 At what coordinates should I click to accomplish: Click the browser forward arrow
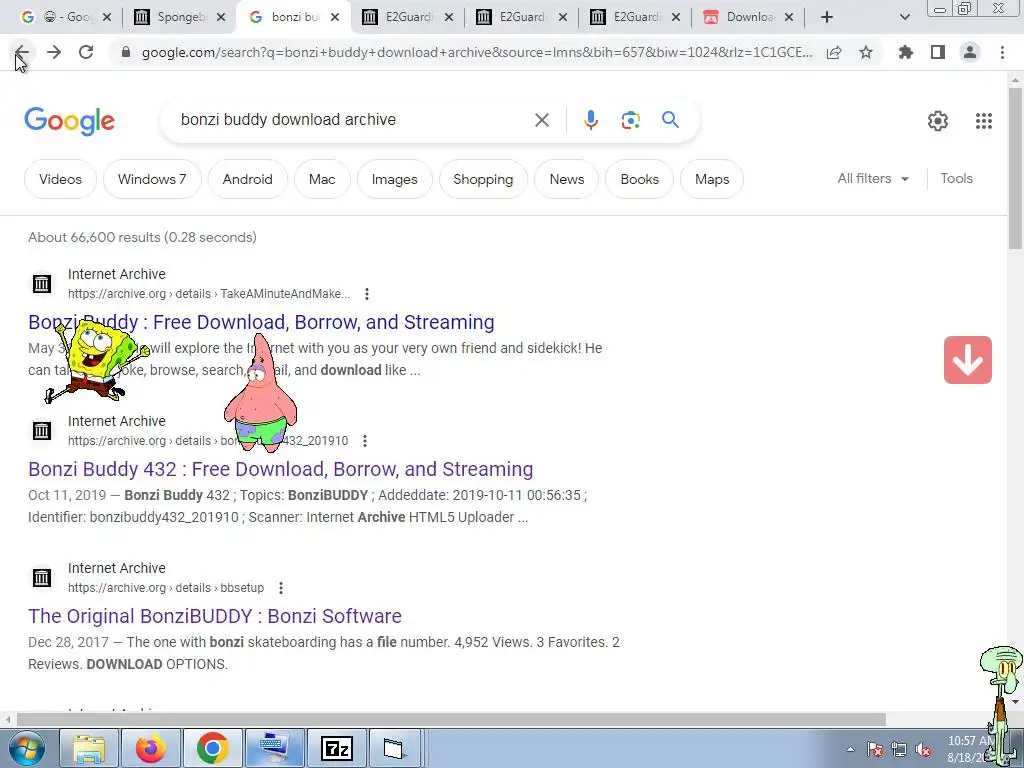[x=54, y=52]
